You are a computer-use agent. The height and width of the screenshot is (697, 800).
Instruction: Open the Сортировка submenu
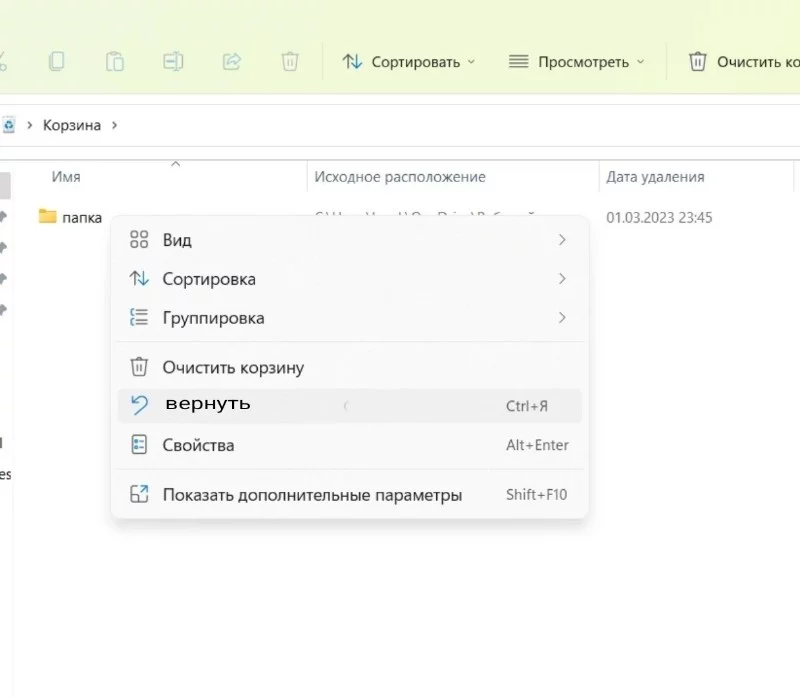pyautogui.click(x=349, y=279)
